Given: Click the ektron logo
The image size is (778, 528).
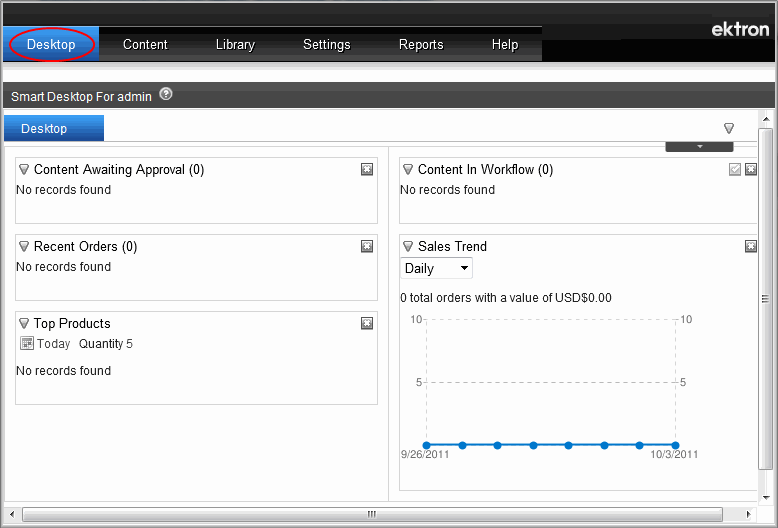Looking at the screenshot, I should click(x=740, y=29).
